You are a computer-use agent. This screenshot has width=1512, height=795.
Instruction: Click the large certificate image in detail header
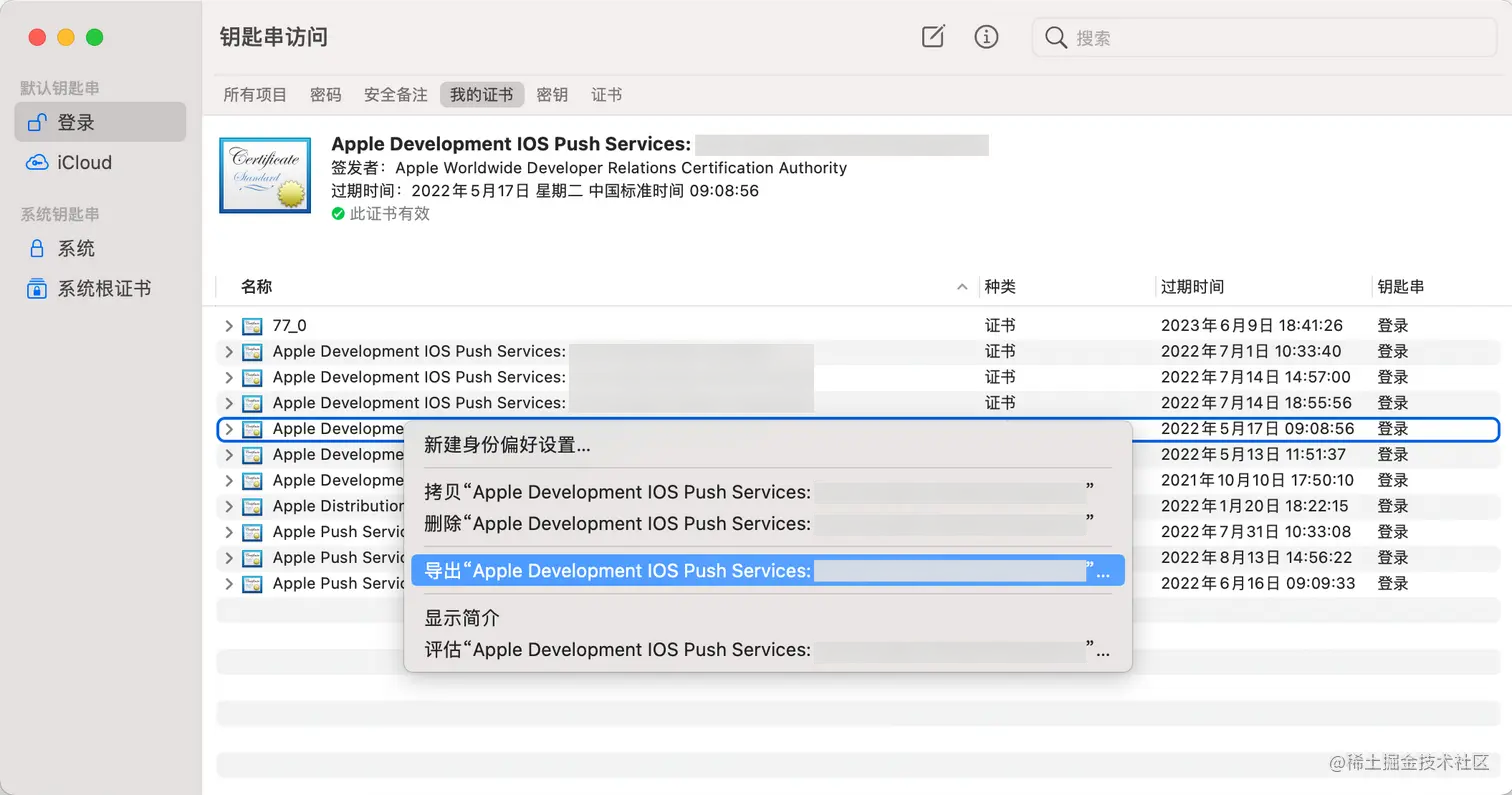(x=264, y=175)
